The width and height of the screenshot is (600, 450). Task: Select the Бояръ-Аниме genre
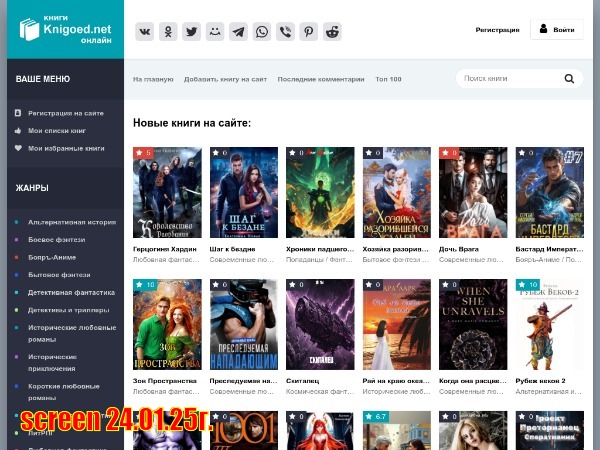(x=52, y=258)
